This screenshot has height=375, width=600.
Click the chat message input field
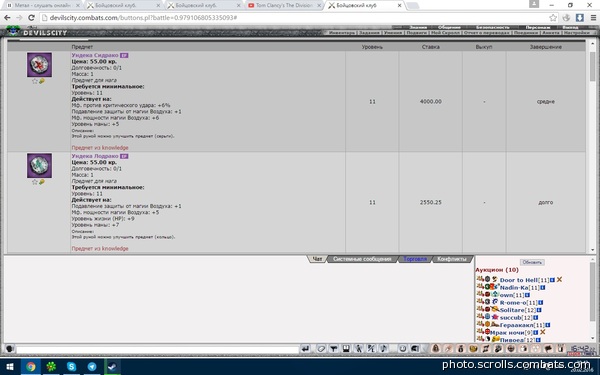point(157,349)
